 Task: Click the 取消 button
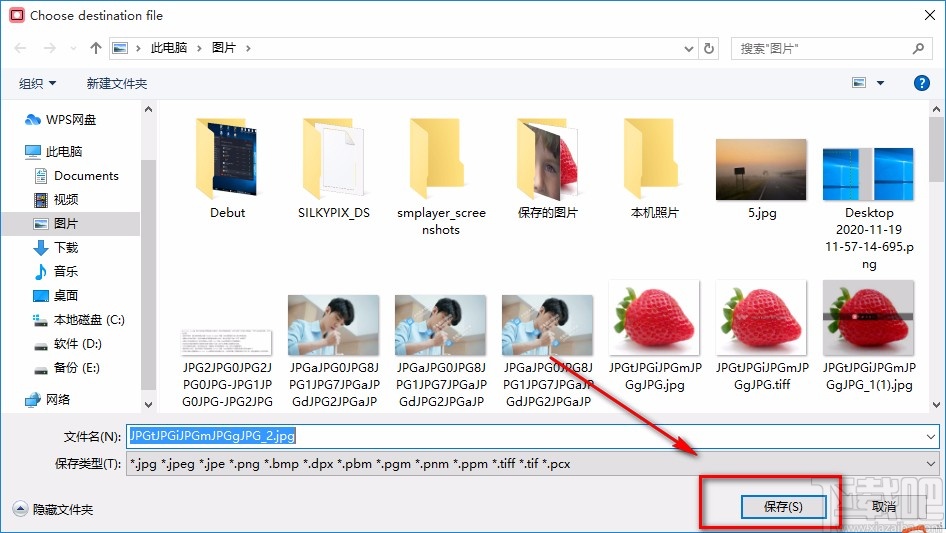pyautogui.click(x=884, y=506)
